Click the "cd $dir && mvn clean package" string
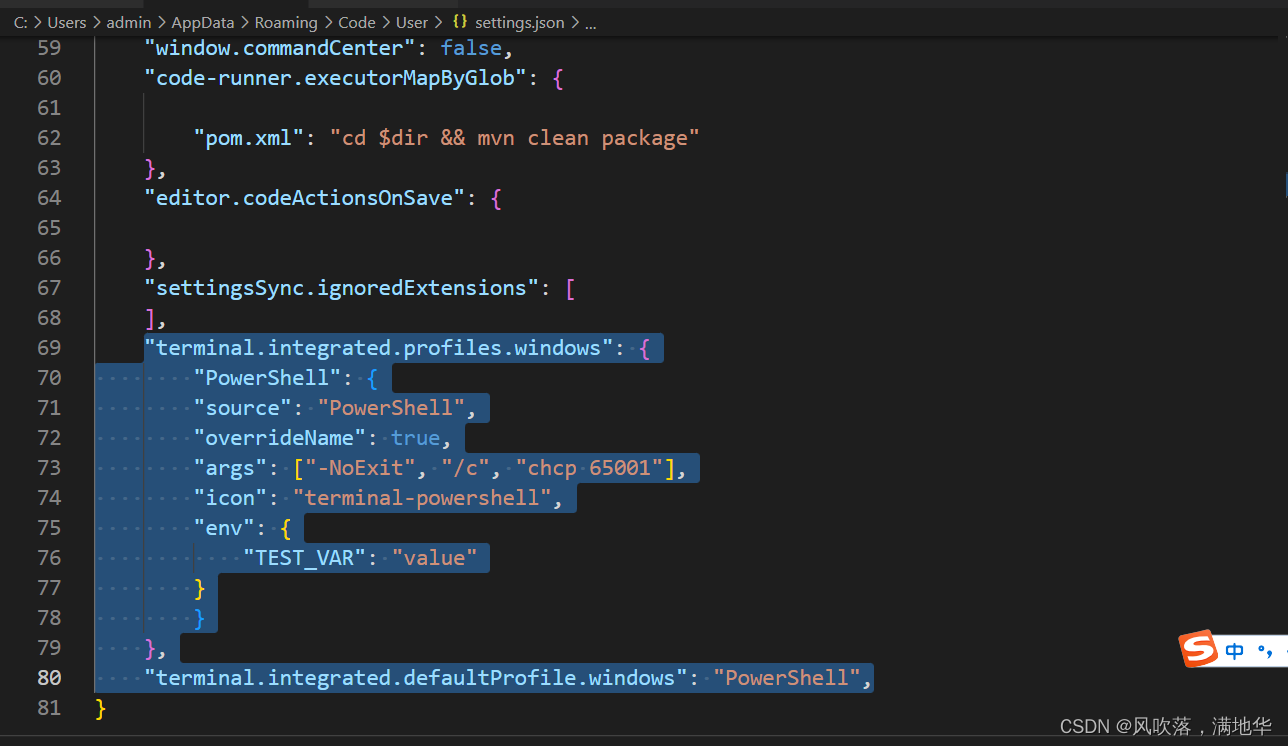Screen dimensions: 1288x746 (515, 138)
